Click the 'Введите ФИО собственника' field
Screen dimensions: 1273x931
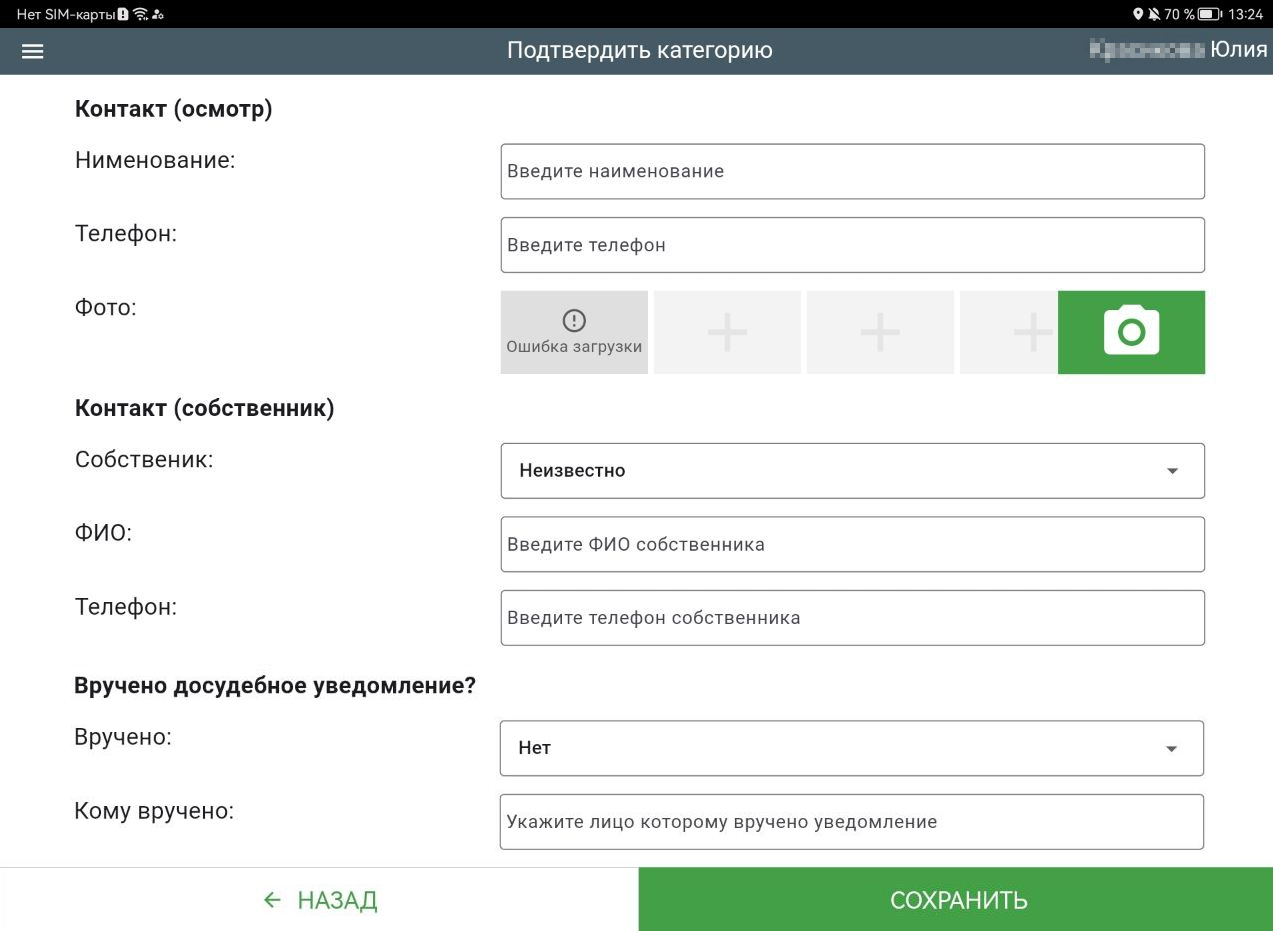852,545
